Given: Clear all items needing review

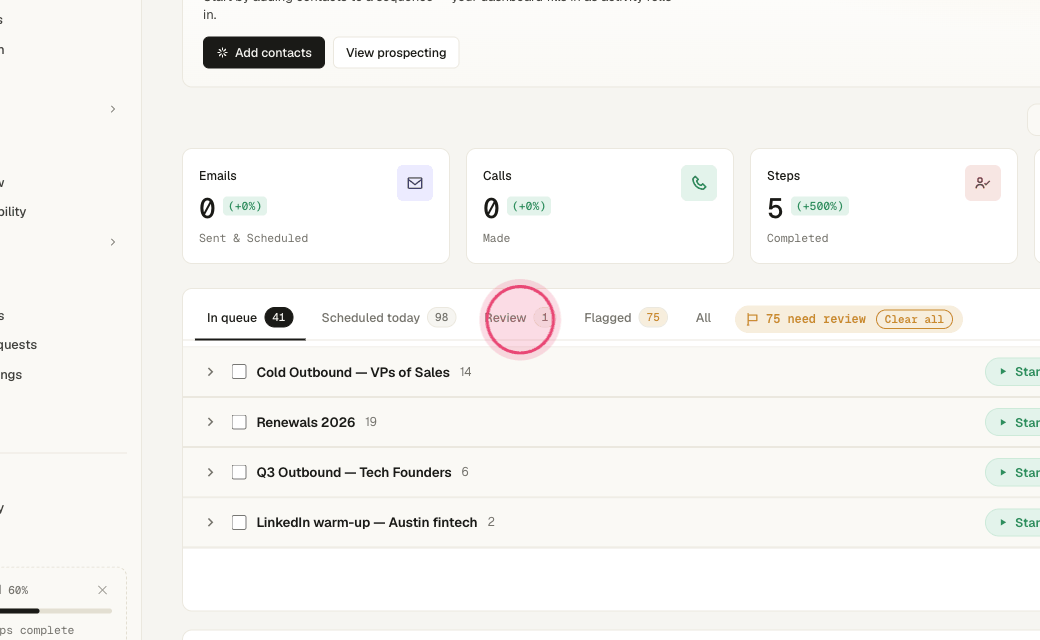Looking at the screenshot, I should pyautogui.click(x=914, y=320).
